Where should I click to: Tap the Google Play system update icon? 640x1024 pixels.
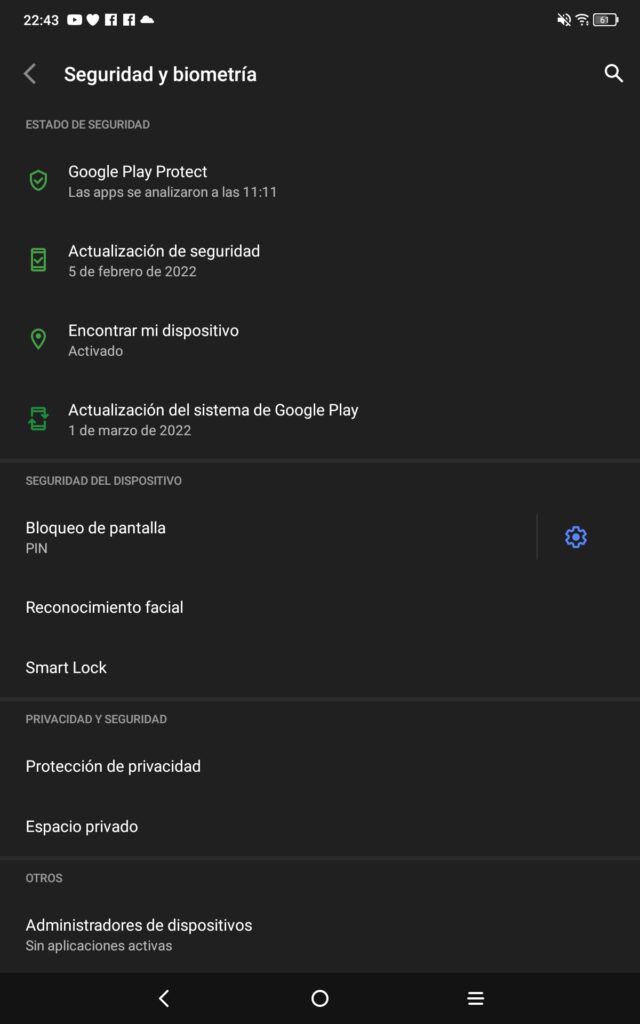click(38, 419)
